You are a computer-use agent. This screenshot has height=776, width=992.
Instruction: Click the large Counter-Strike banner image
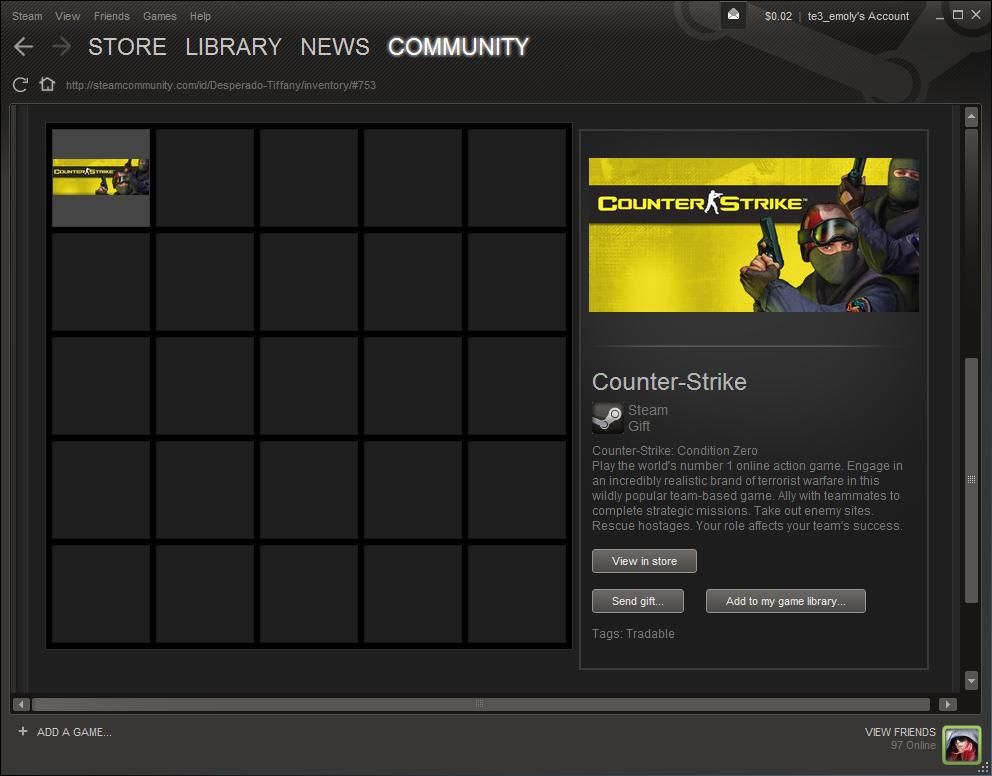click(753, 235)
